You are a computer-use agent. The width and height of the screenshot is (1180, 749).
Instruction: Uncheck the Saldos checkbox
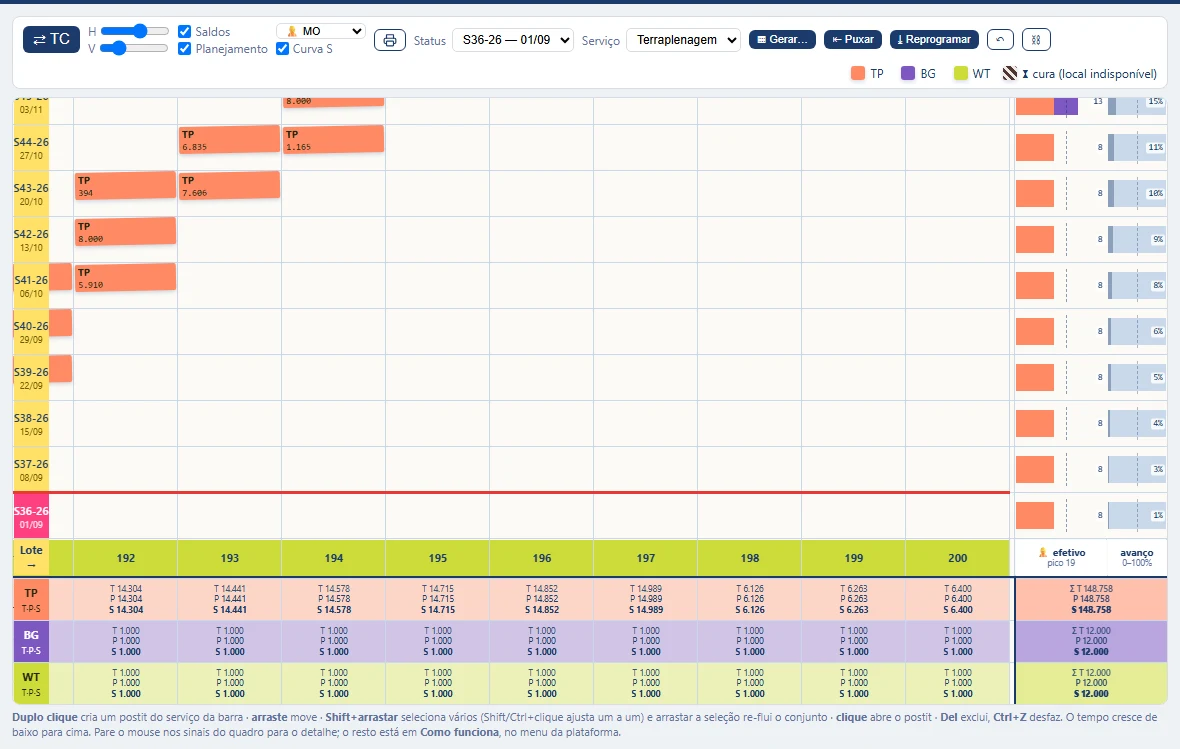[184, 32]
